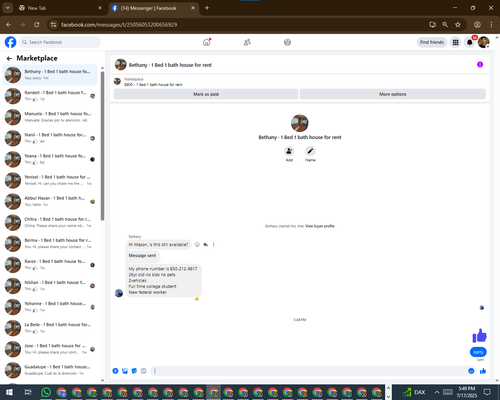Open the Groups icon in top navigation

click(287, 42)
